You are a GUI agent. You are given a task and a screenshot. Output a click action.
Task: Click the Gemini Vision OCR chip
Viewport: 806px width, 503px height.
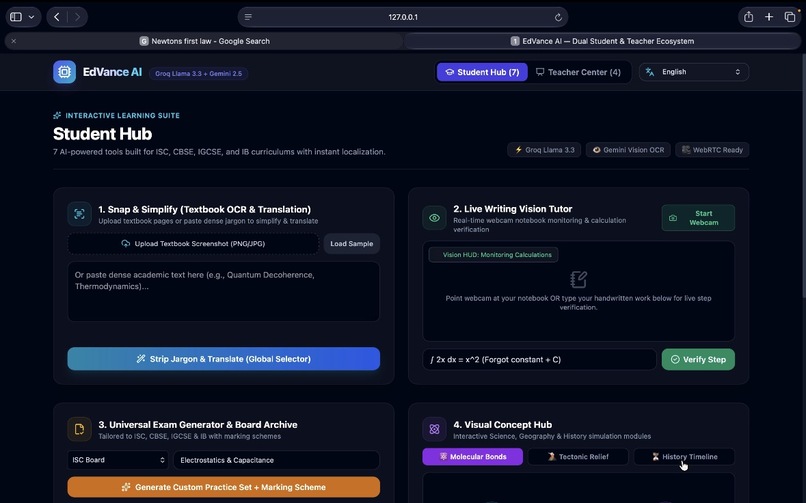[x=628, y=150]
